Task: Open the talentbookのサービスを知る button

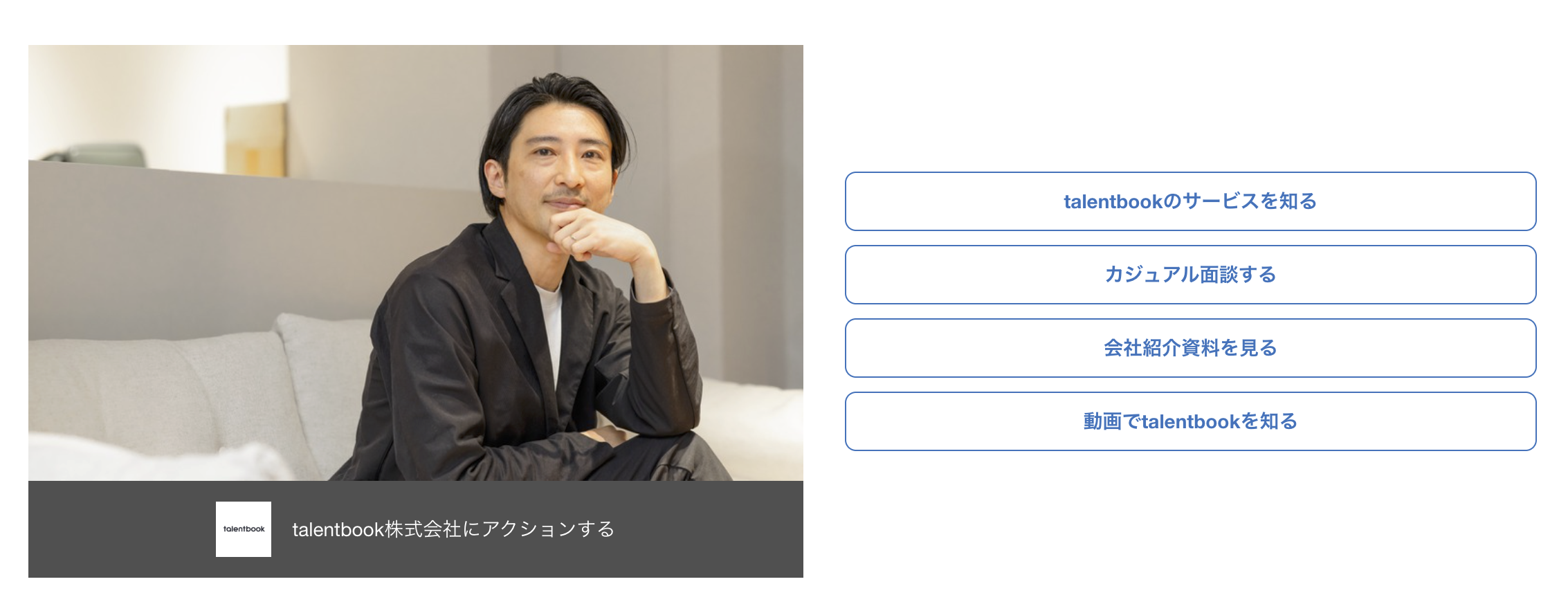Action: click(1190, 201)
